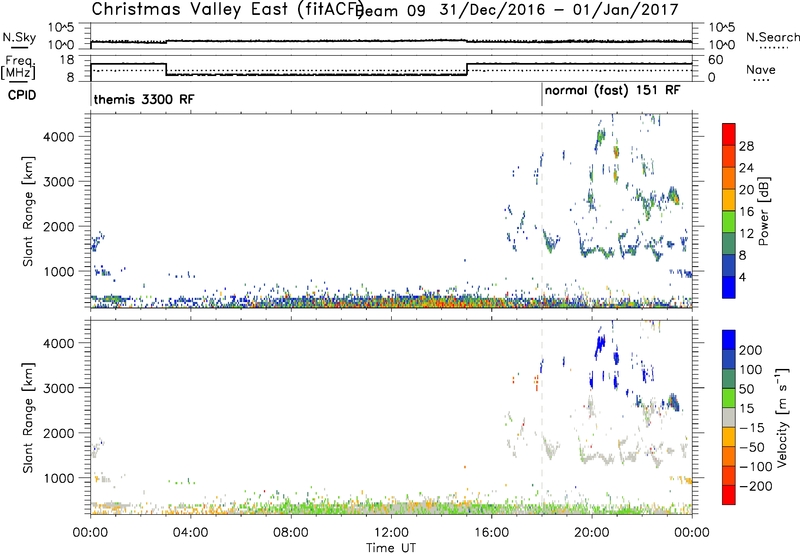
Task: Click the 'N.Sky' label
Action: click(19, 37)
